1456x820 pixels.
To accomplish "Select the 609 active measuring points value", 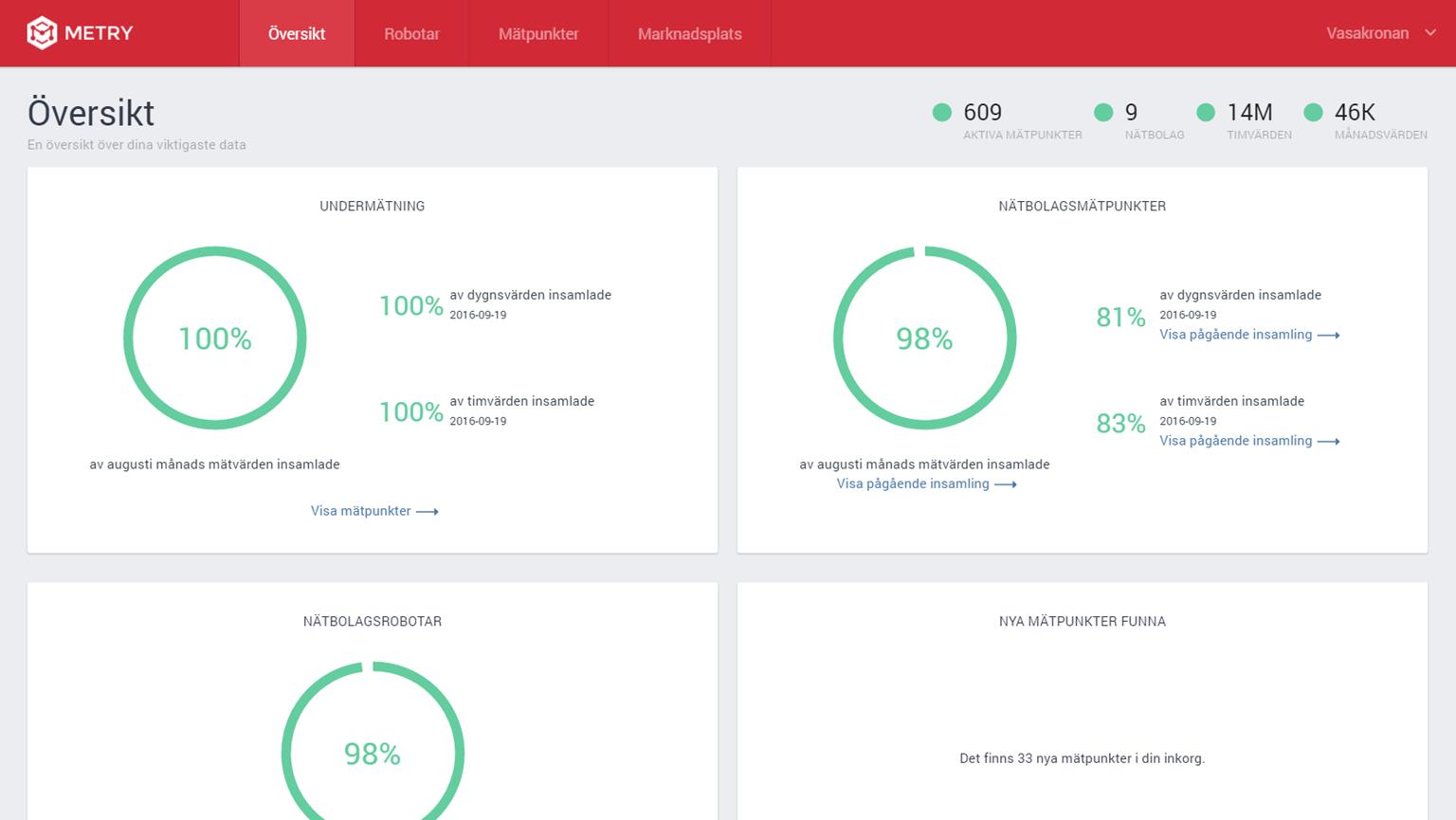I will coord(982,113).
